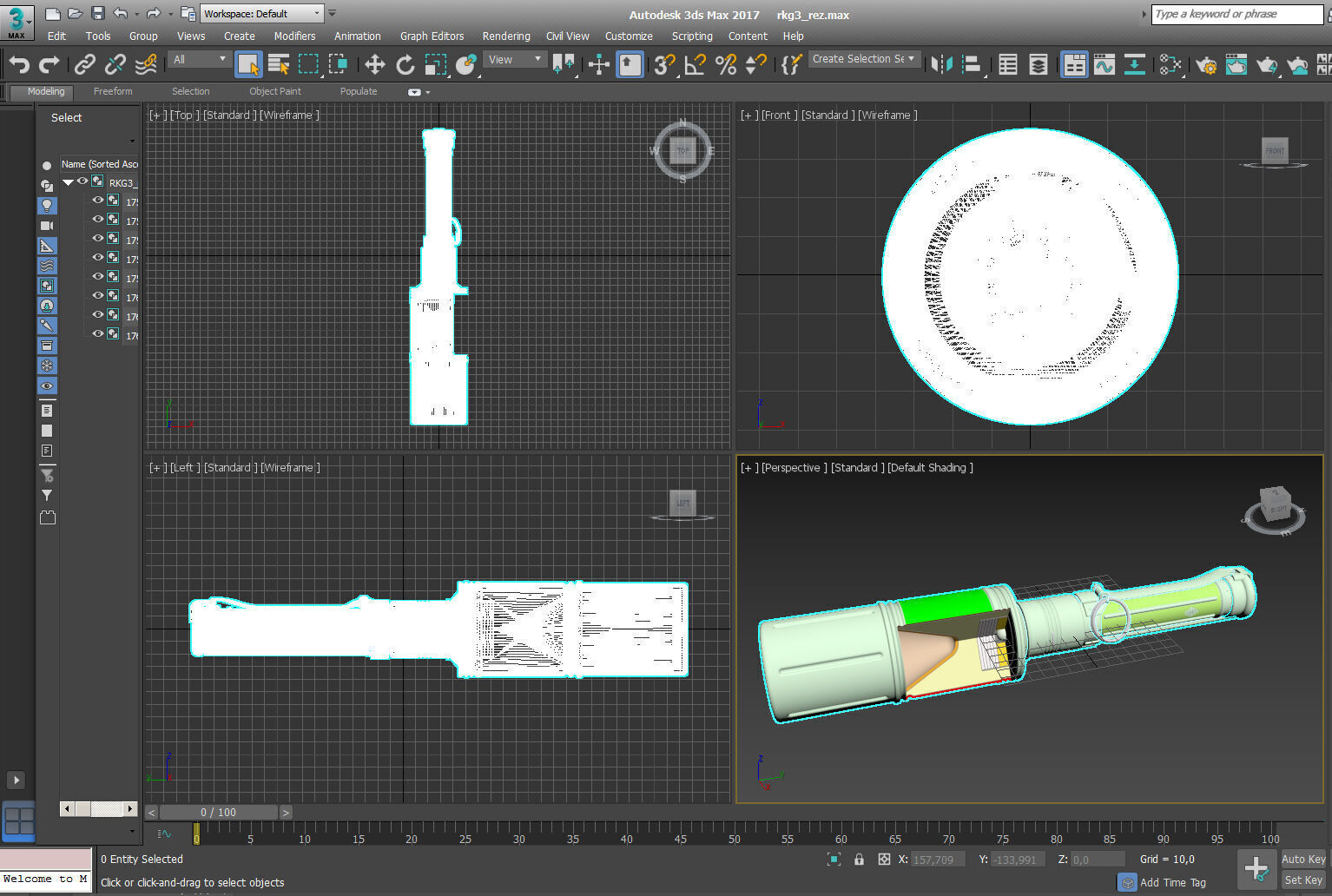
Task: Click the Default Shading viewport label
Action: click(x=930, y=467)
